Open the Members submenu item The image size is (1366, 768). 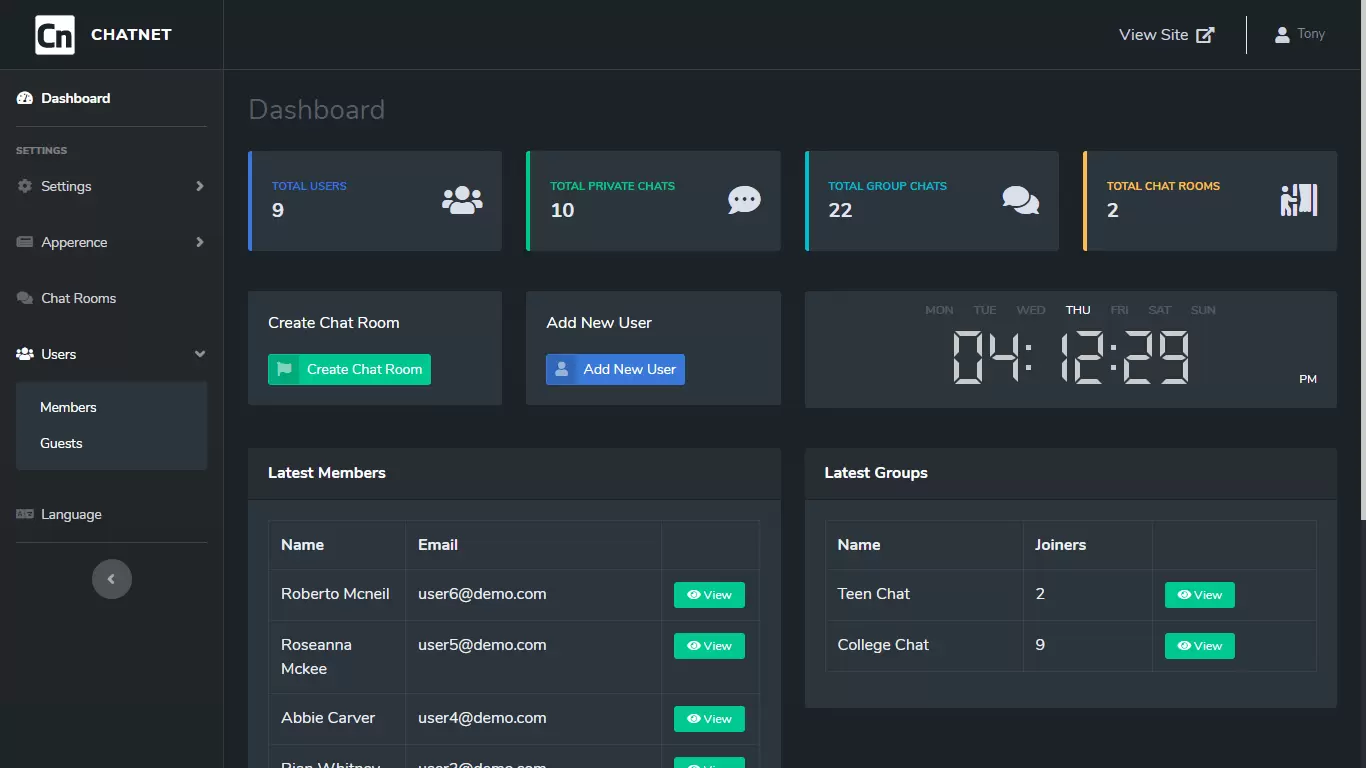(68, 407)
